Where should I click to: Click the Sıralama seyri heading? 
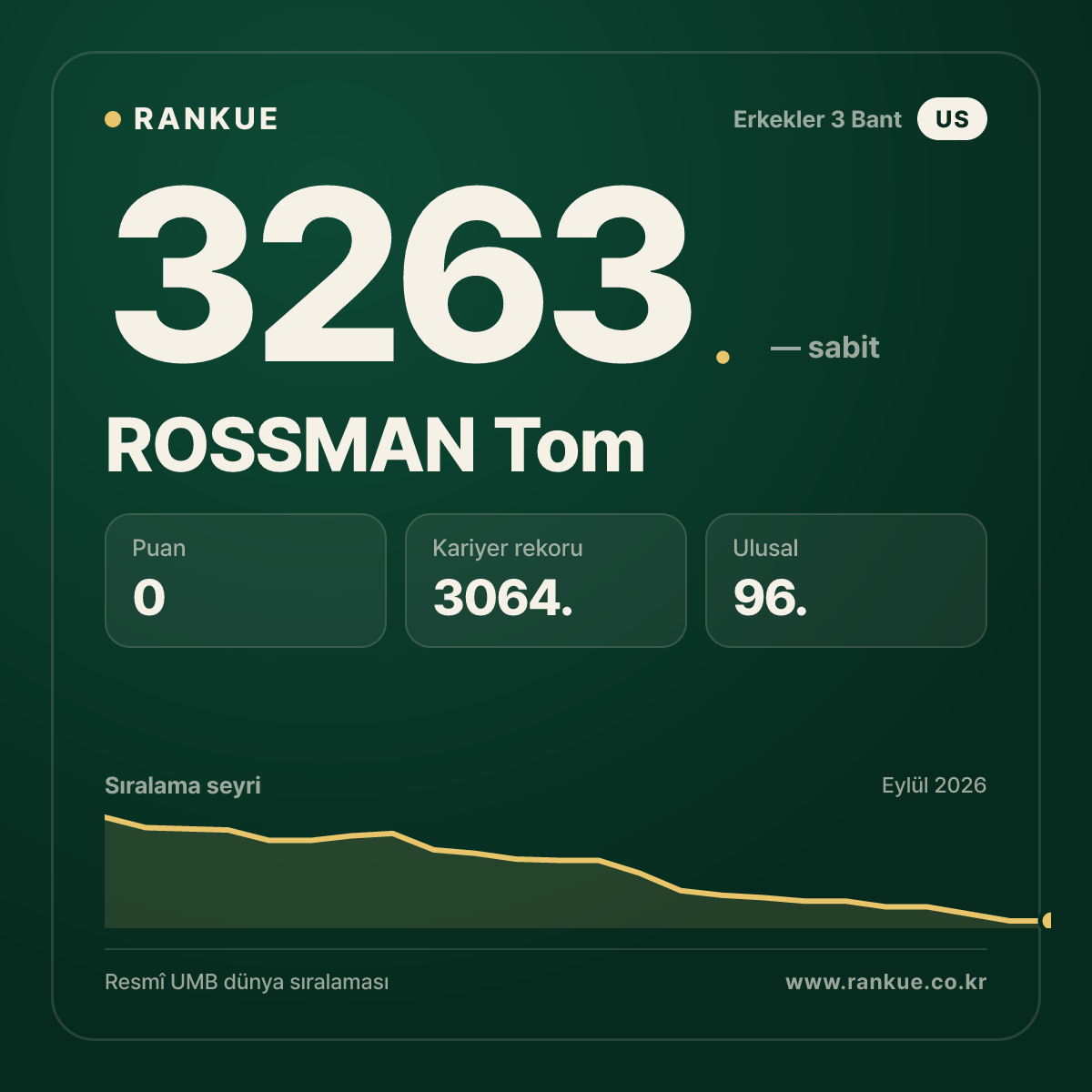coord(183,785)
